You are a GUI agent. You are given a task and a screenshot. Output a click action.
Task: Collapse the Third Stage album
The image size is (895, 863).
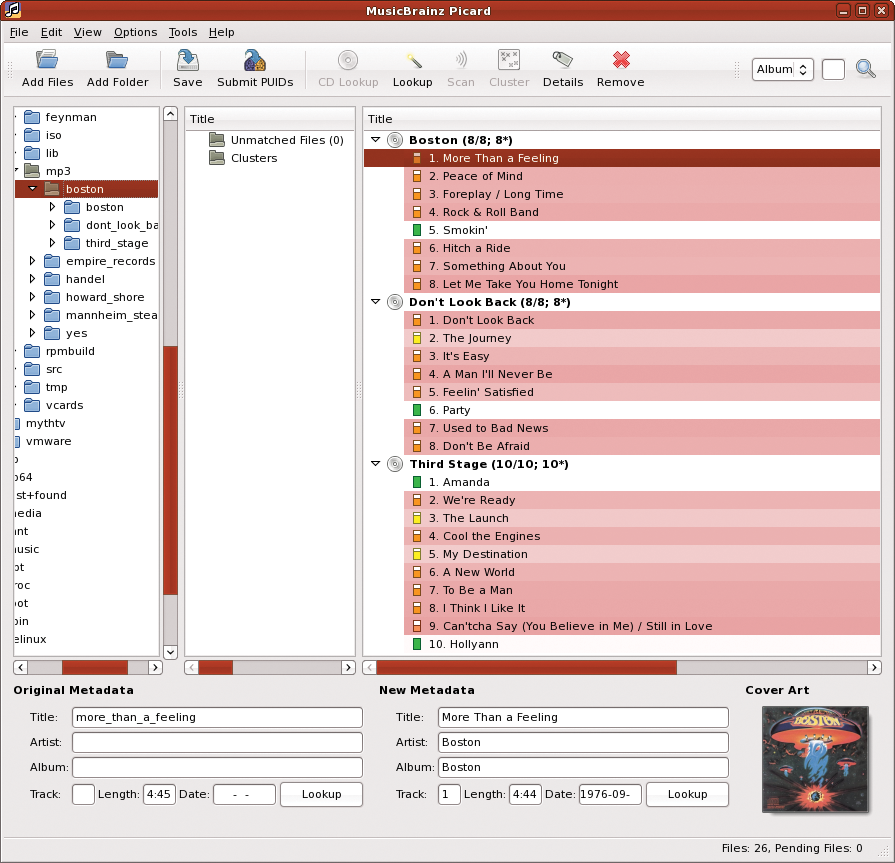[x=376, y=463]
